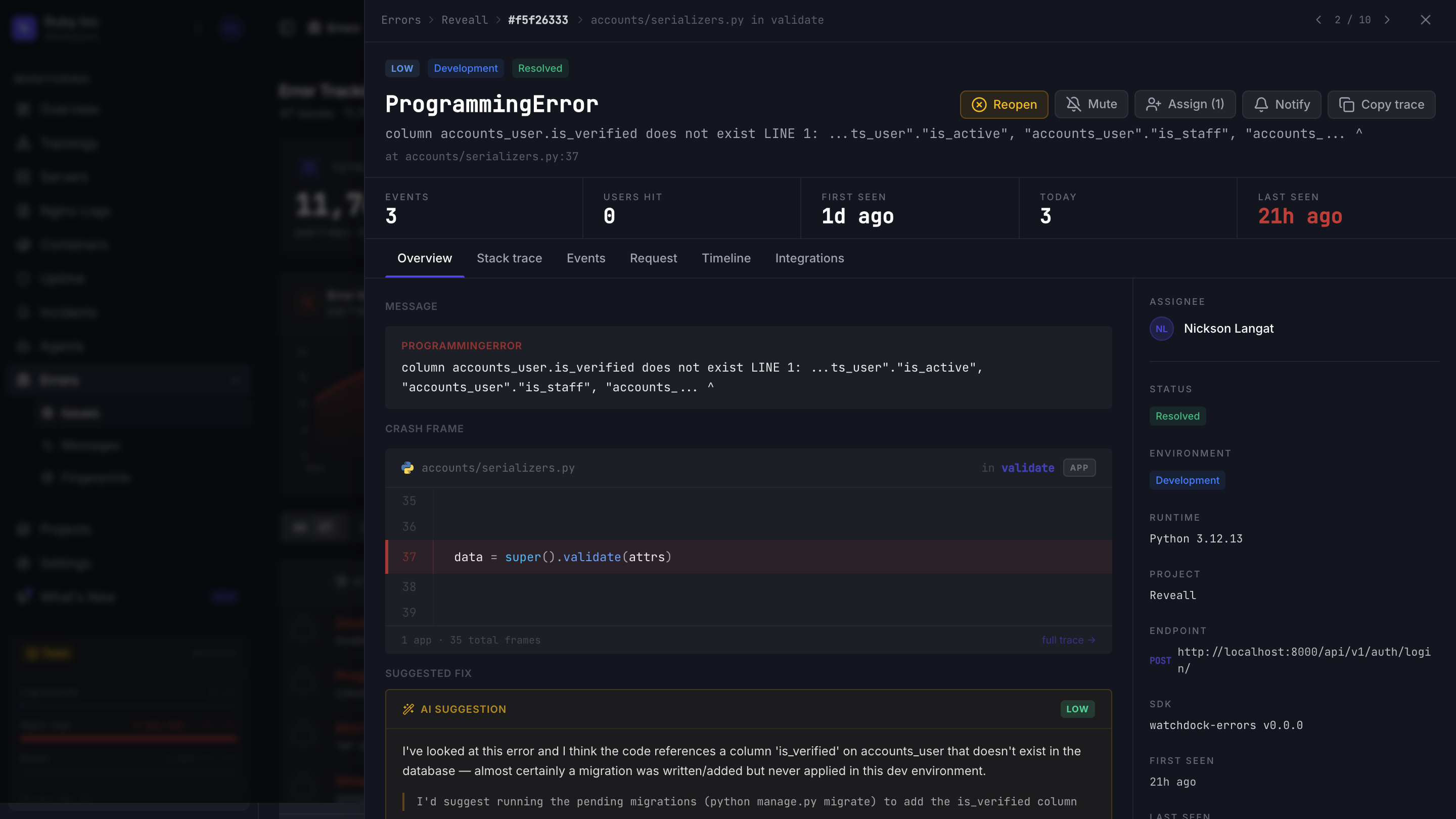Click the Python file icon in crash frame
The height and width of the screenshot is (819, 1456).
(407, 468)
